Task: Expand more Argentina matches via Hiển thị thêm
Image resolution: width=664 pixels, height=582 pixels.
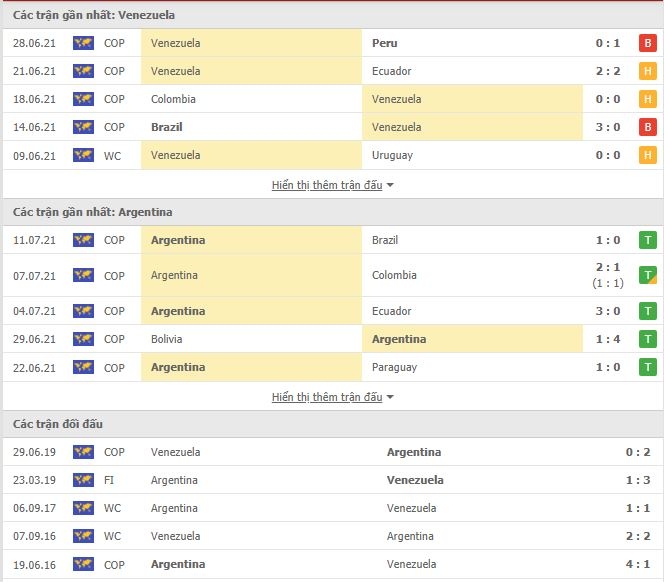Action: 327,397
